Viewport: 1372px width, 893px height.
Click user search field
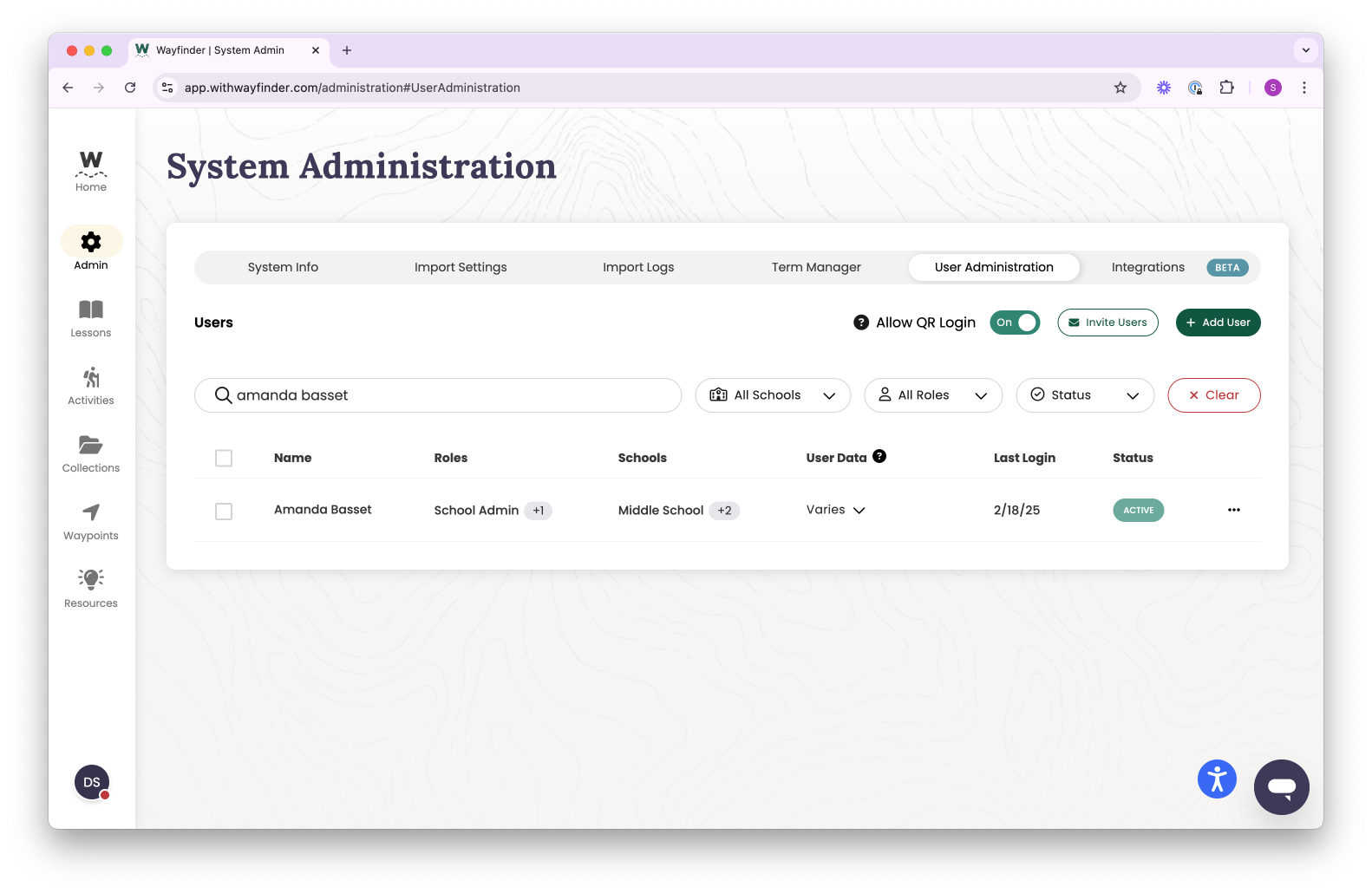[x=438, y=395]
